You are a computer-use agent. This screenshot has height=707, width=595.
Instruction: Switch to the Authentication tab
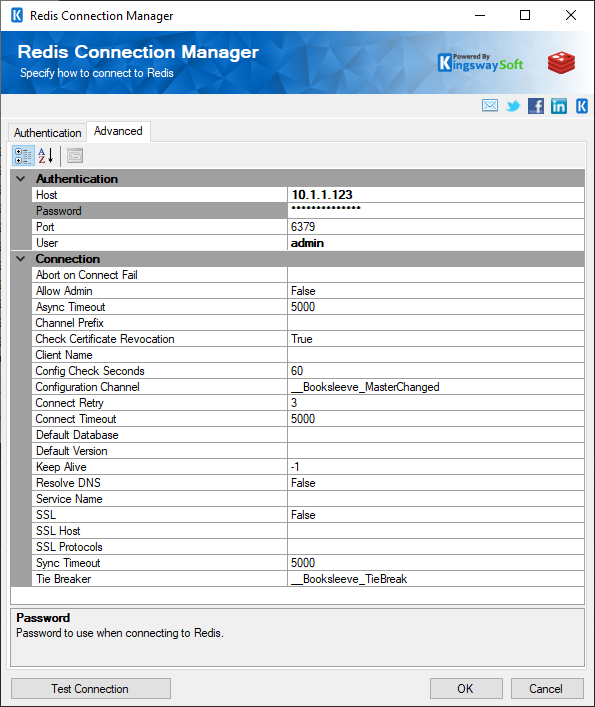[x=47, y=133]
